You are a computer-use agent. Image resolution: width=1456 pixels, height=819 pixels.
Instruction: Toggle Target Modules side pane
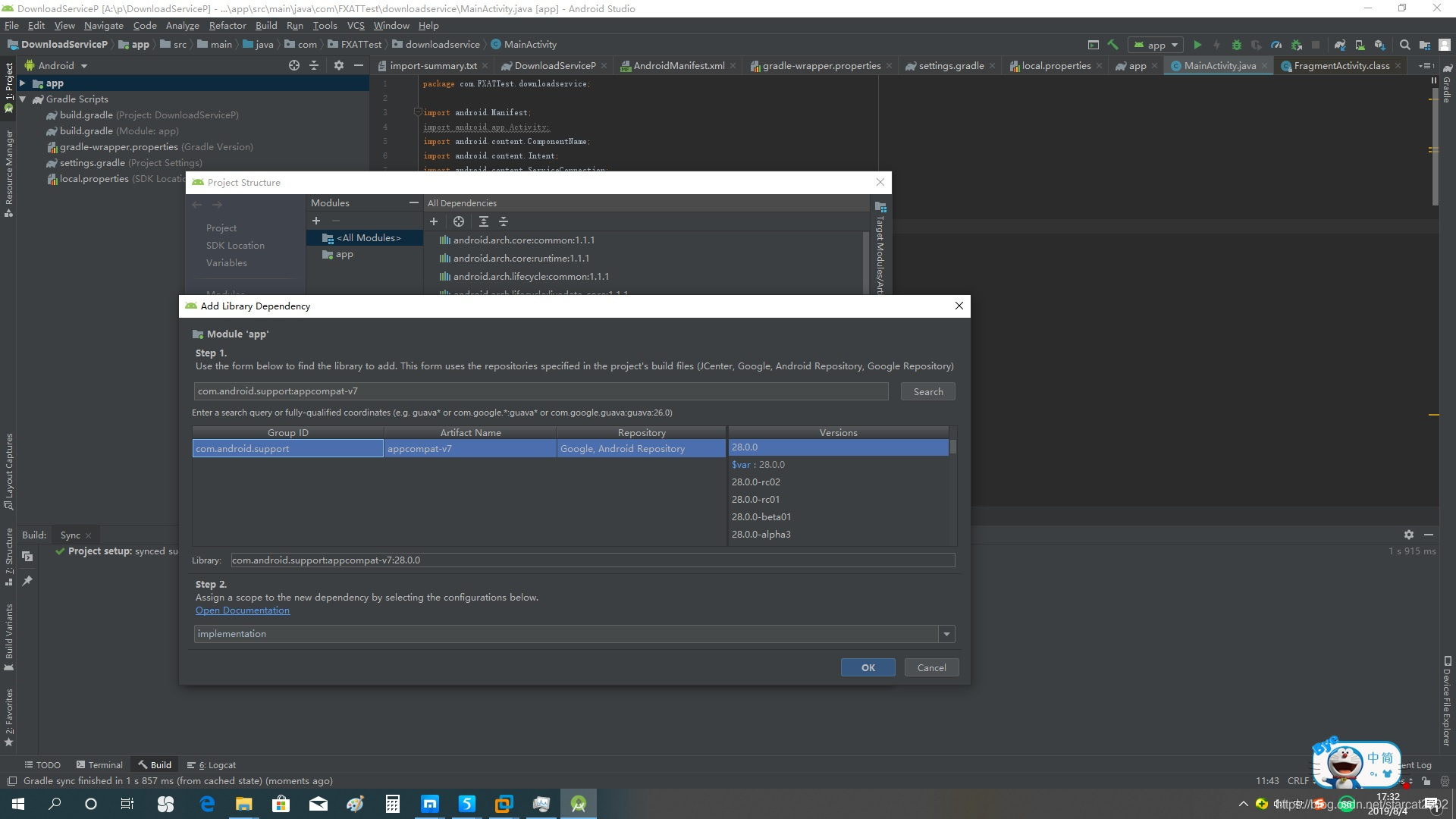coord(880,249)
